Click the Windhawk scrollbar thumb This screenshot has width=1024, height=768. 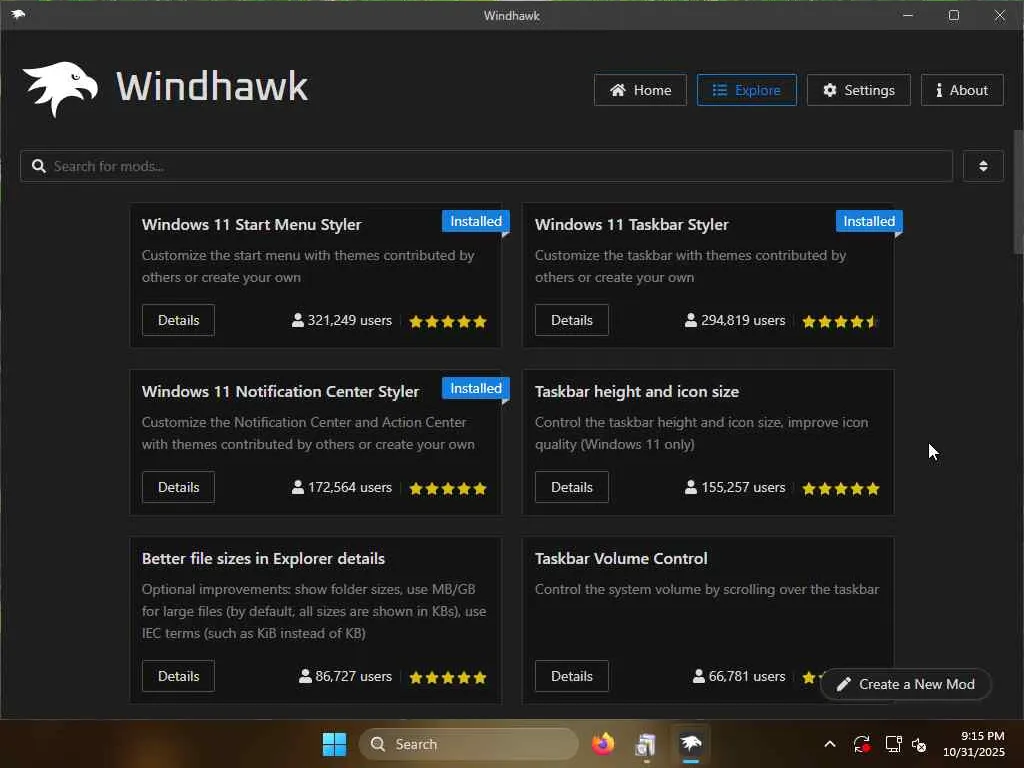point(1018,191)
